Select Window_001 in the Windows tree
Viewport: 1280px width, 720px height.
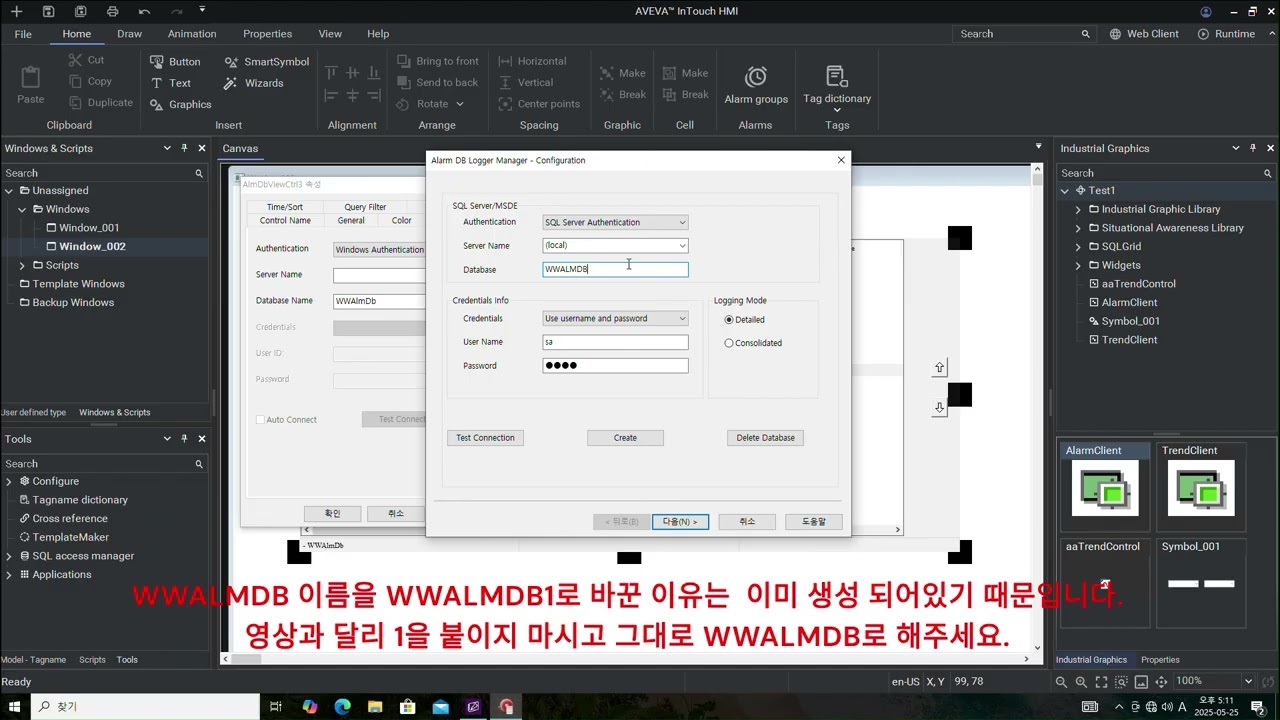pos(88,228)
